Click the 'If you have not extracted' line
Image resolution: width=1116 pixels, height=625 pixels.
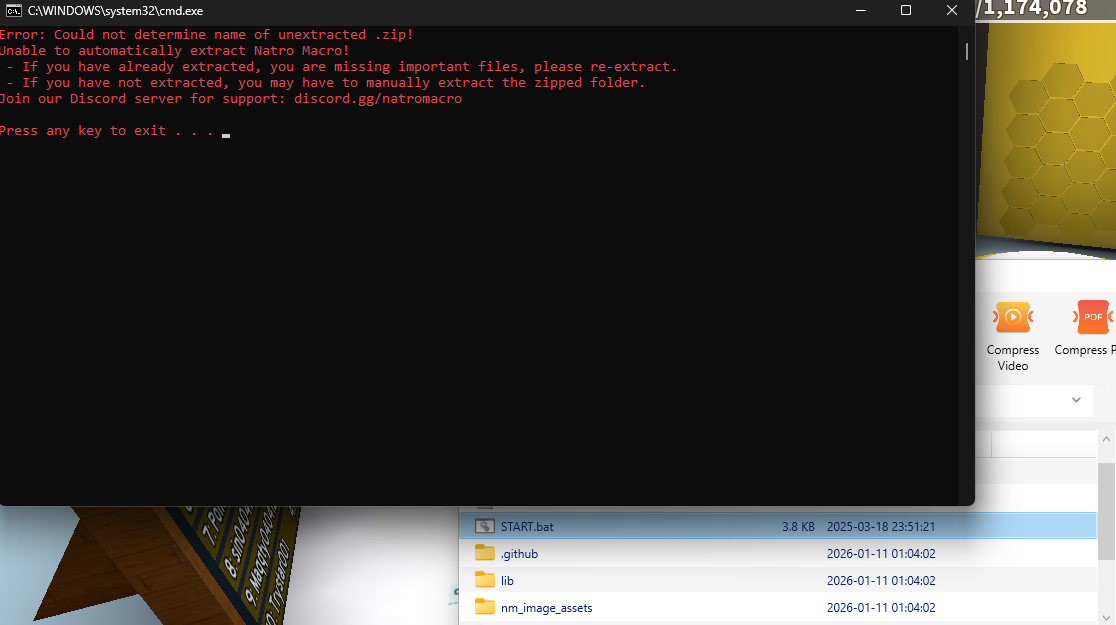pos(325,83)
